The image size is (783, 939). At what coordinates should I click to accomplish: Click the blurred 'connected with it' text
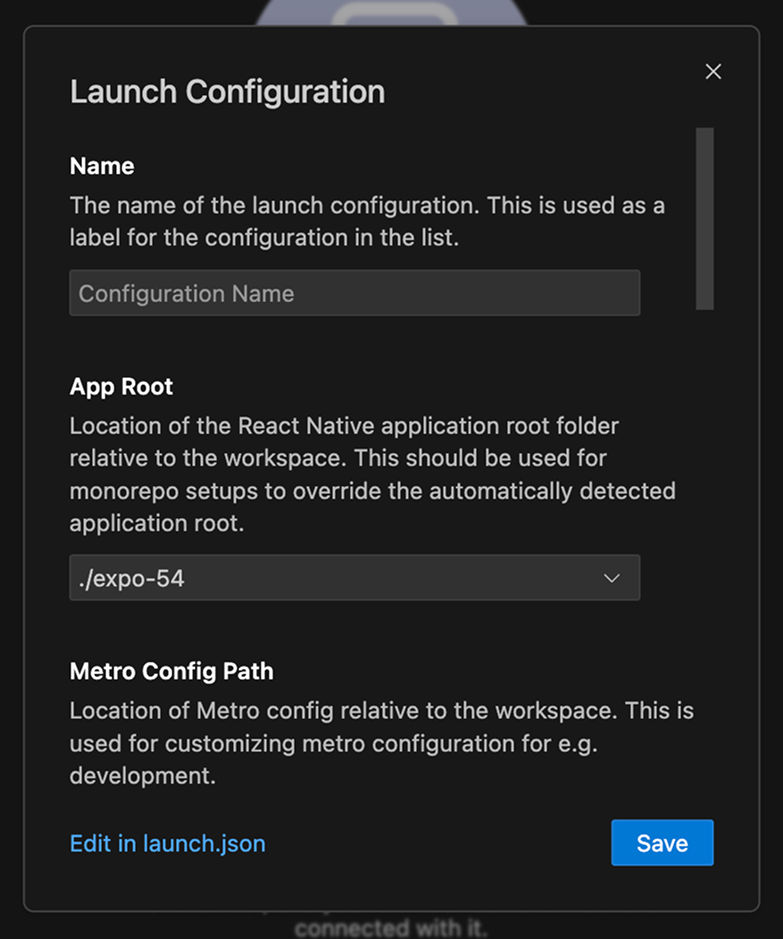(x=390, y=928)
